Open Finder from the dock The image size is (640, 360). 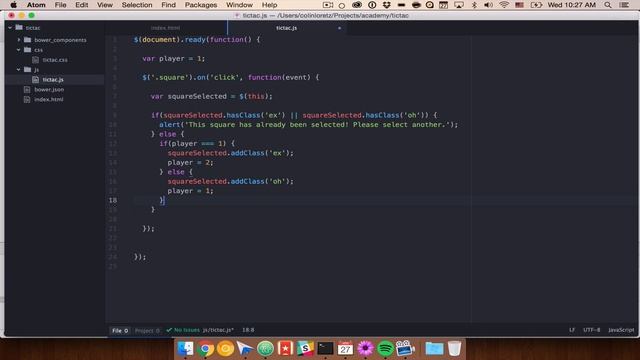(x=185, y=349)
